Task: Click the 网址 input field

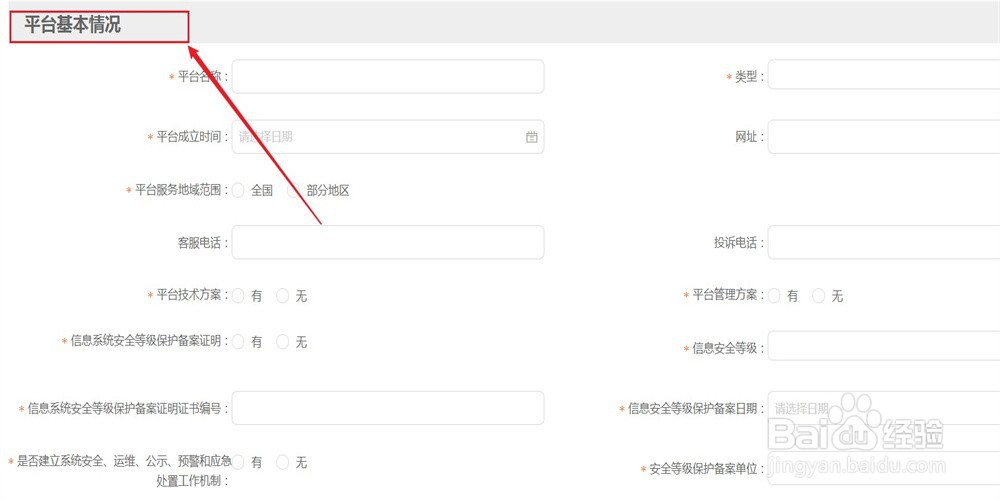Action: click(884, 136)
